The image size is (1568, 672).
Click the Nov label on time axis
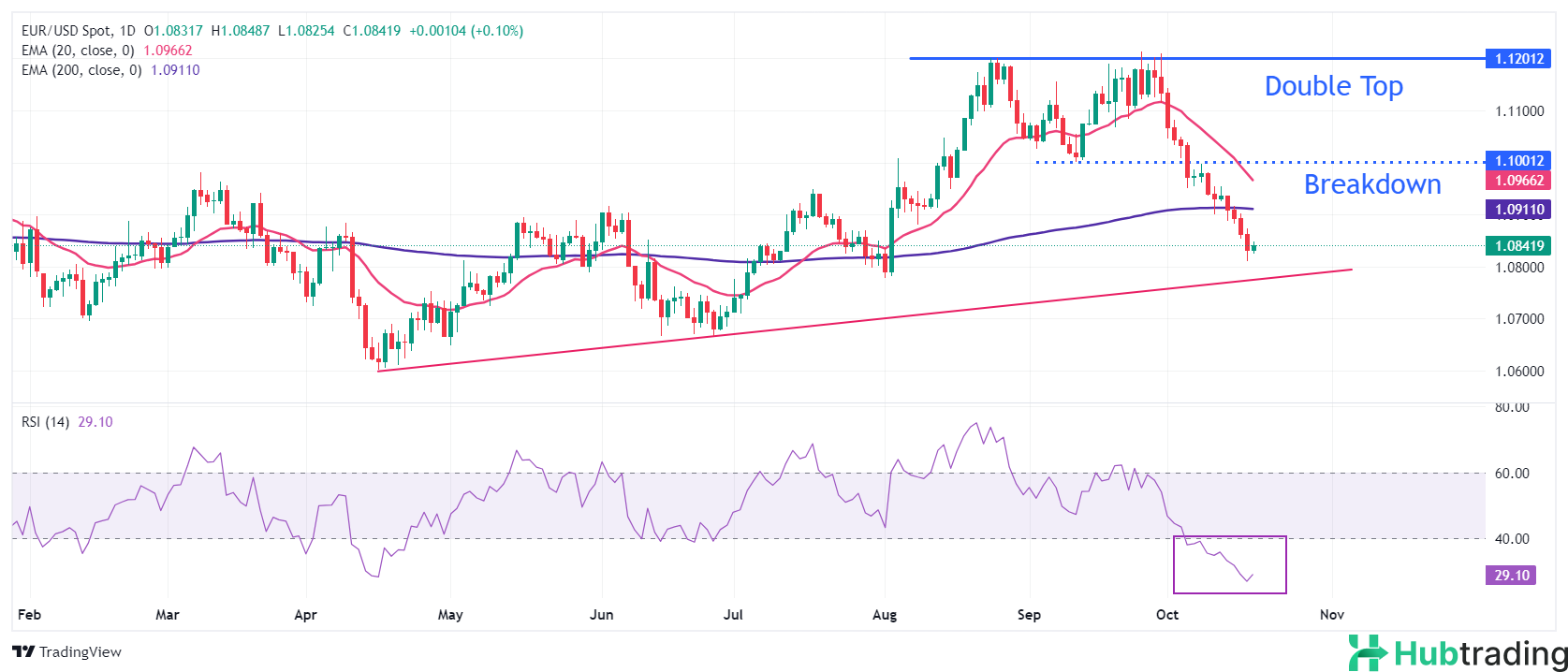[x=1331, y=615]
